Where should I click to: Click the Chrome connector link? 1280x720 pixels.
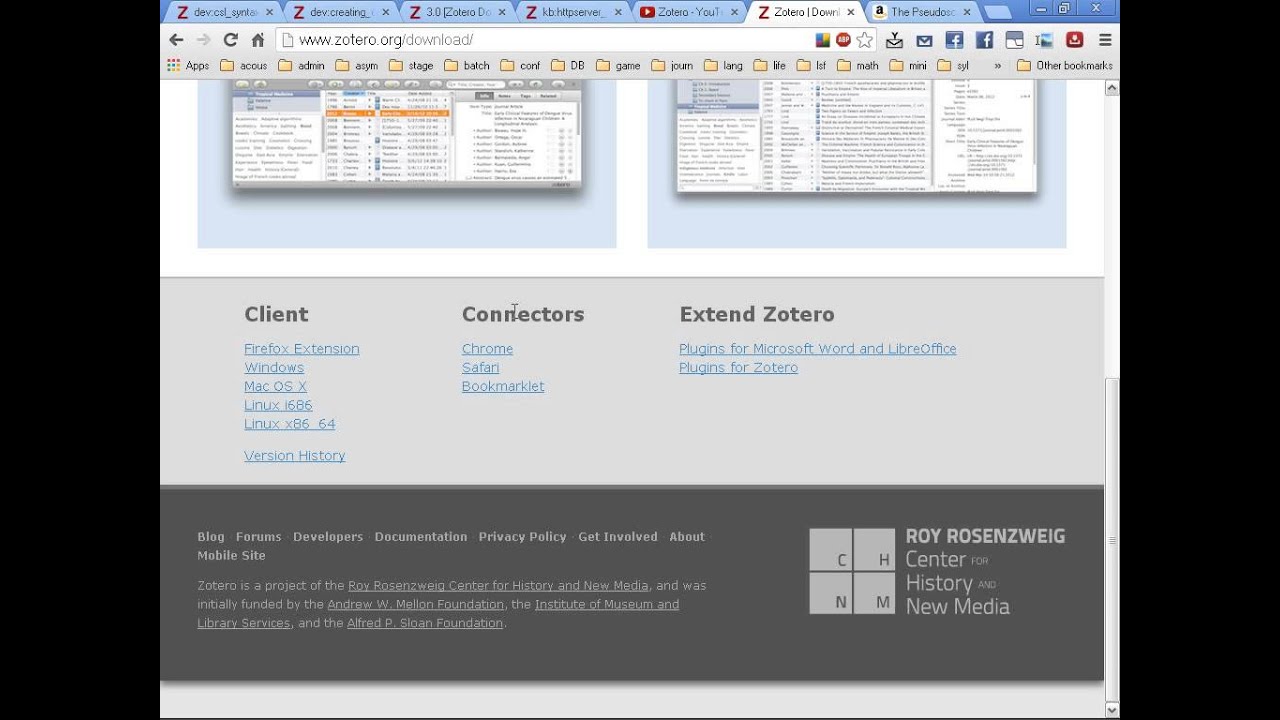[x=487, y=349]
